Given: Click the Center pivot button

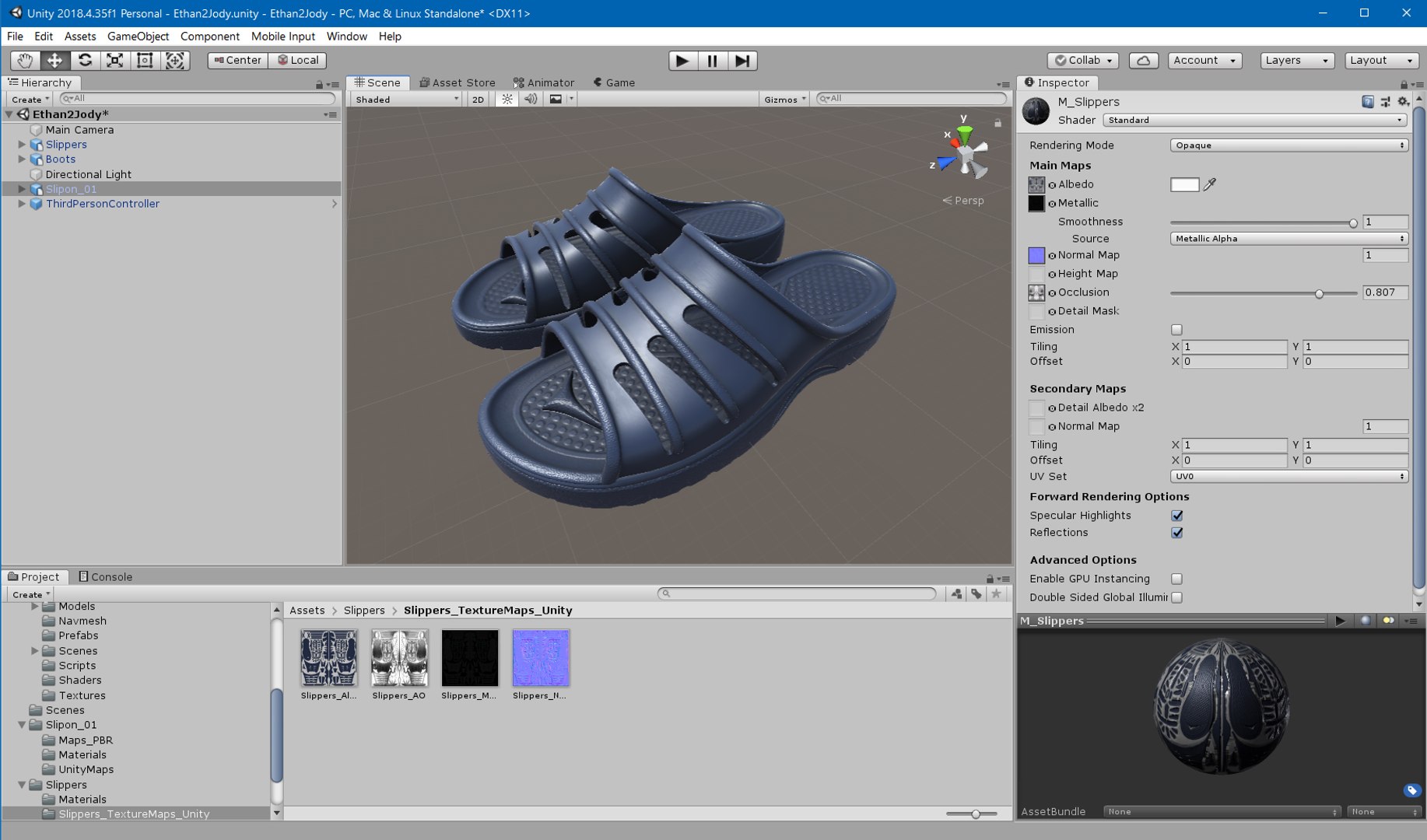Looking at the screenshot, I should pos(238,61).
